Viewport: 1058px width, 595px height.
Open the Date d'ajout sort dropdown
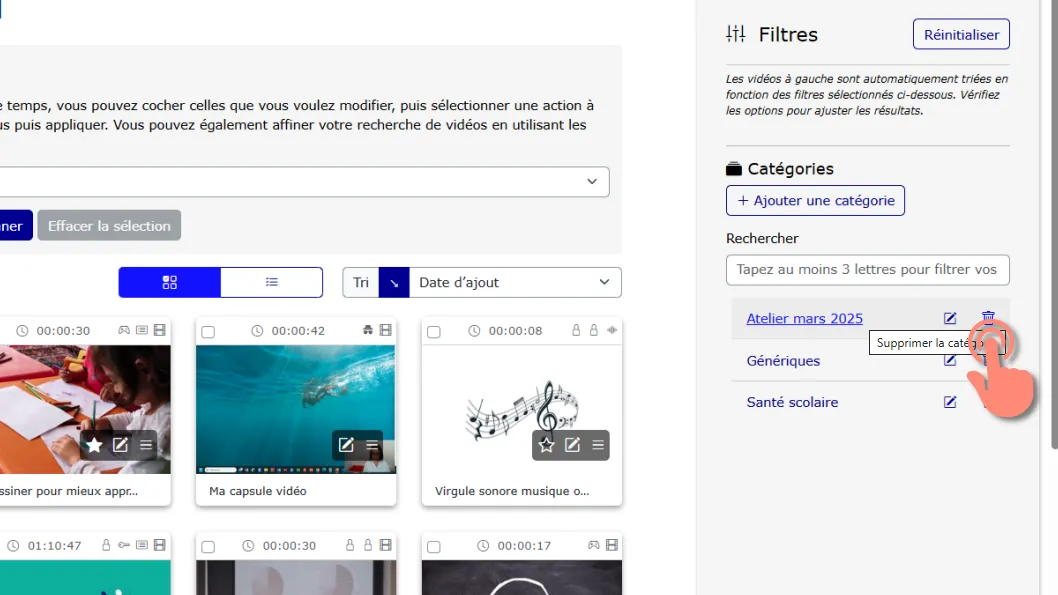(515, 282)
